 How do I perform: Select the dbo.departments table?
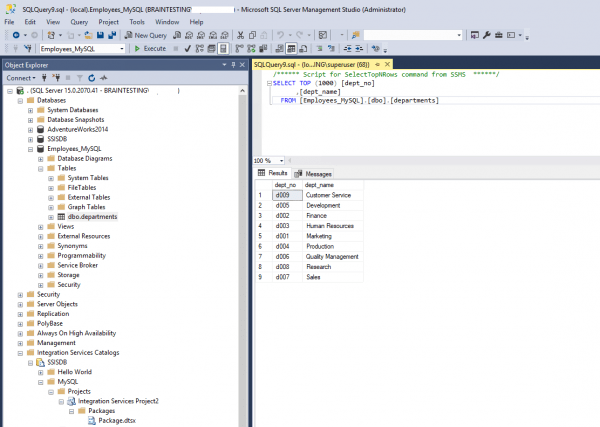tap(92, 217)
